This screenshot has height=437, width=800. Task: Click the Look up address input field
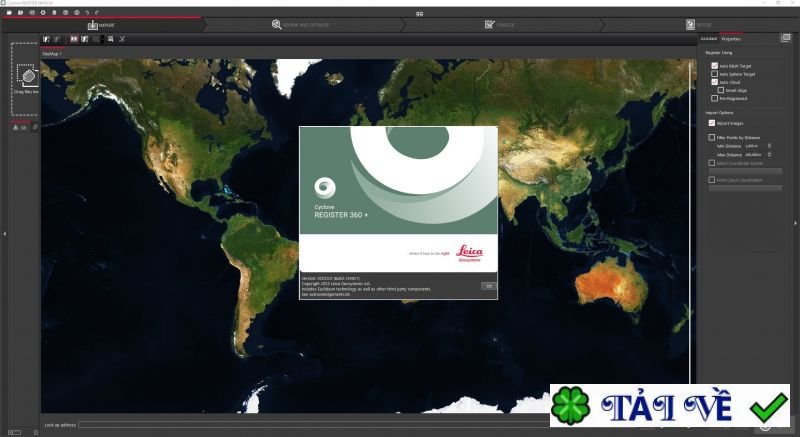(312, 424)
